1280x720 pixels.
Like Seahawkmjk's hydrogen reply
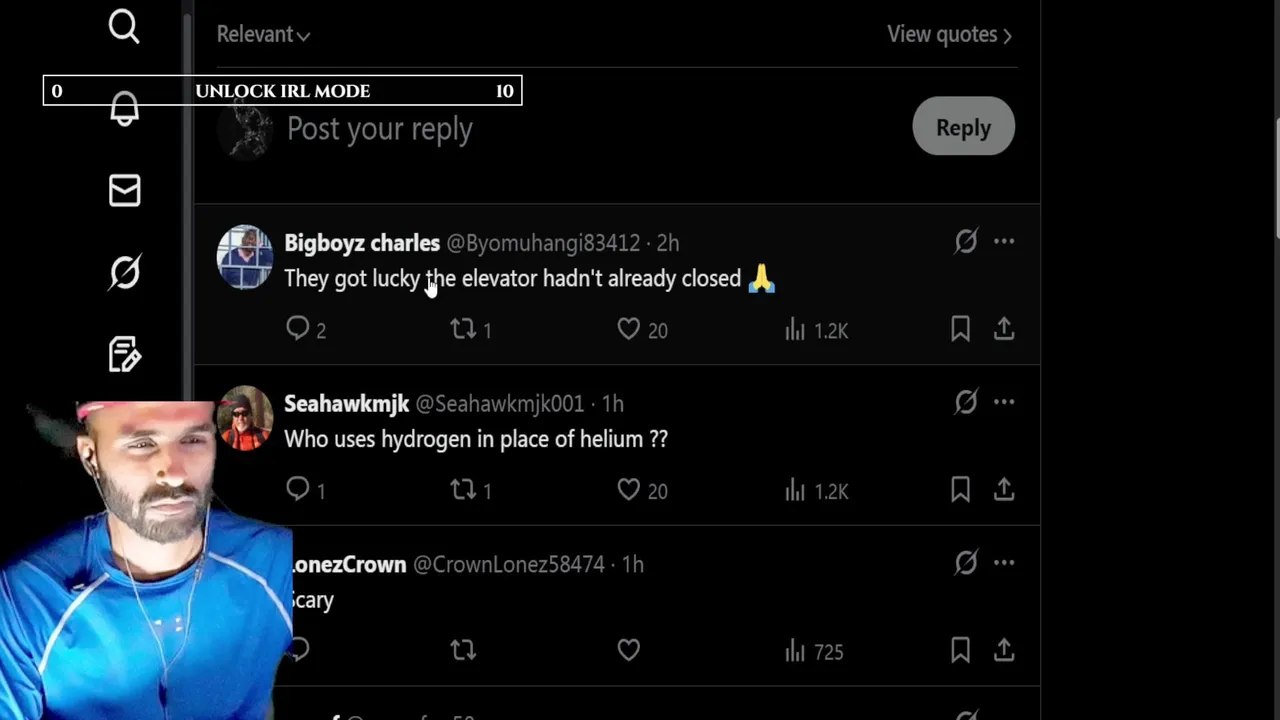click(628, 489)
